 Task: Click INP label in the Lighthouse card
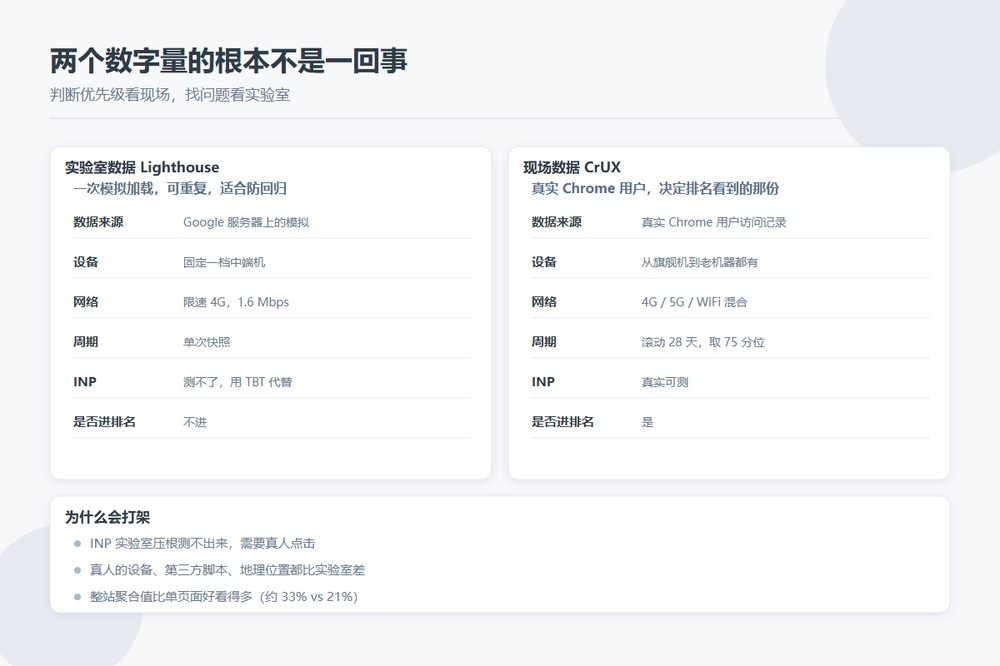[85, 381]
